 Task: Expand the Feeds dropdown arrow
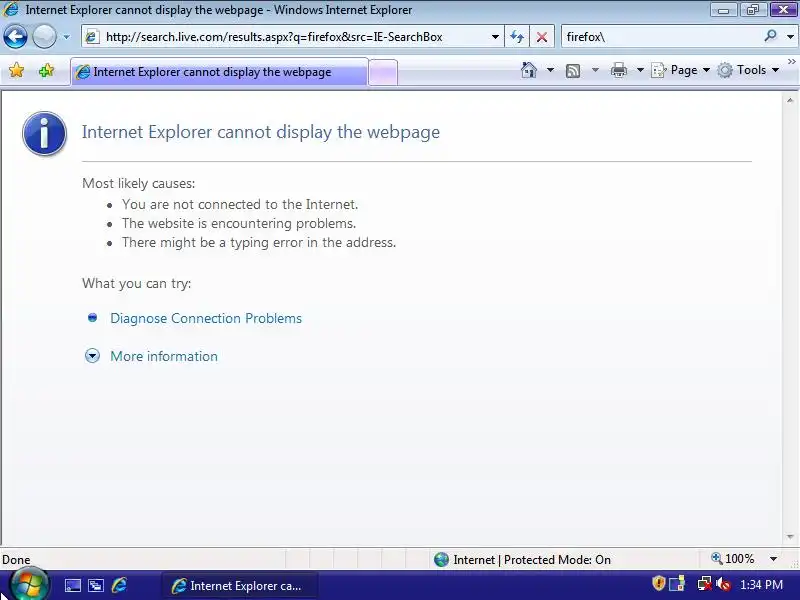[595, 70]
